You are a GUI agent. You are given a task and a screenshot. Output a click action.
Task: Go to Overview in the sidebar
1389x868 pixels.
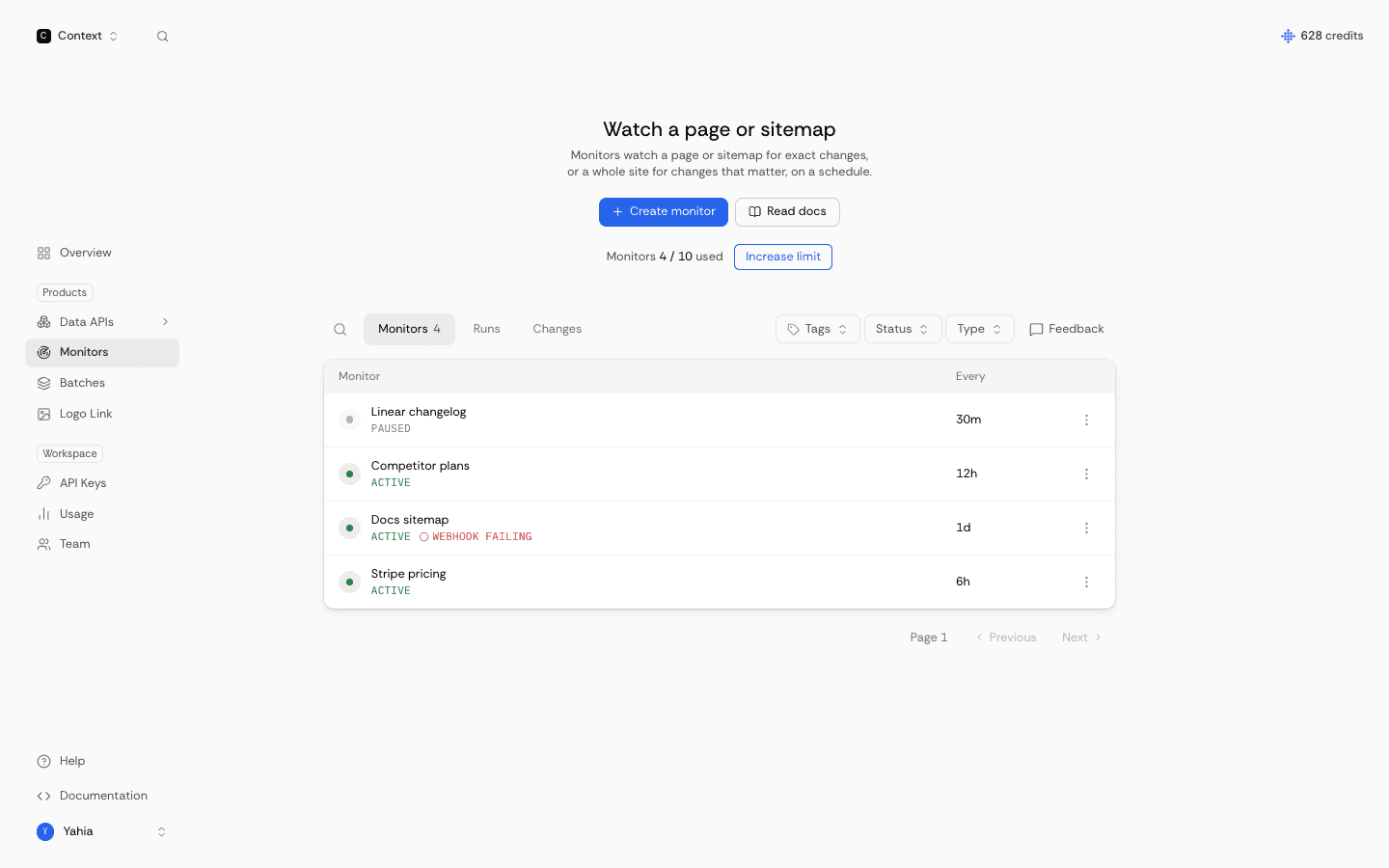coord(102,253)
